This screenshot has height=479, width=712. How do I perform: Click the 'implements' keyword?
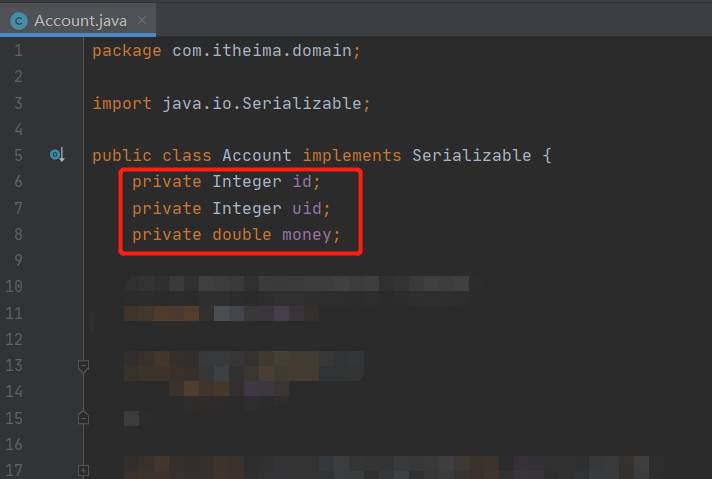tap(352, 156)
